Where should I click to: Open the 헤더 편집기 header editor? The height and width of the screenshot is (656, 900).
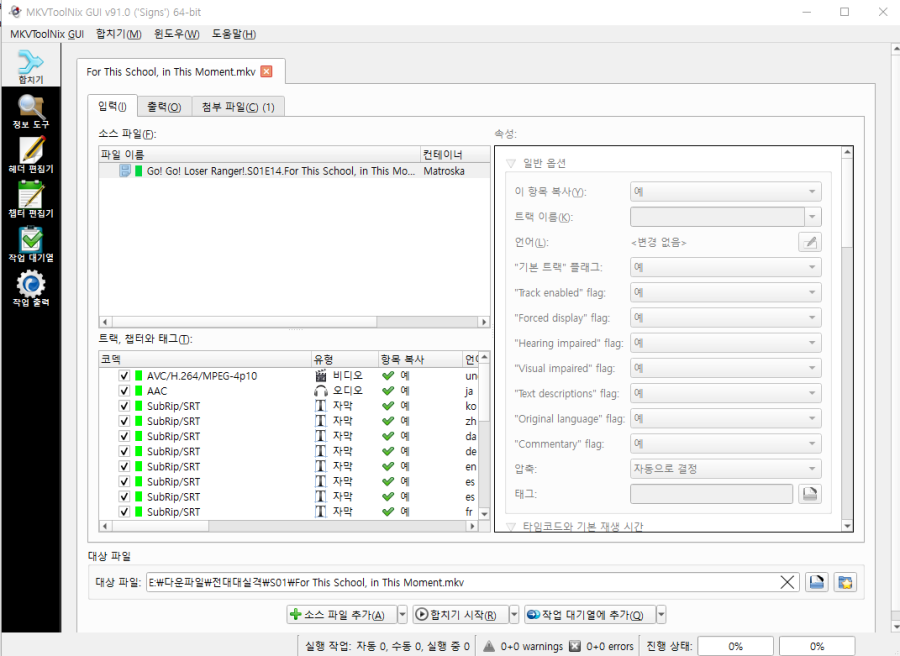click(x=31, y=155)
